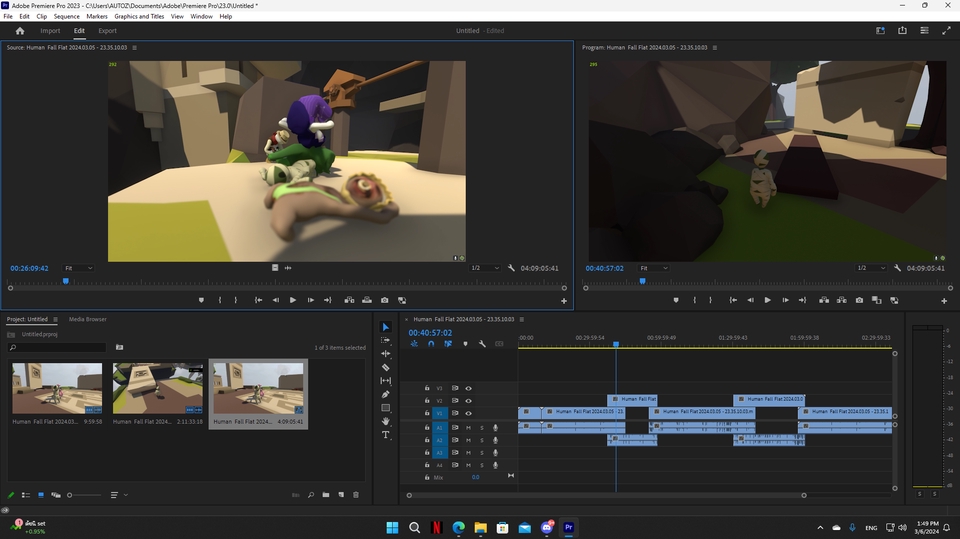Click the New Bin folder icon

pyautogui.click(x=326, y=495)
